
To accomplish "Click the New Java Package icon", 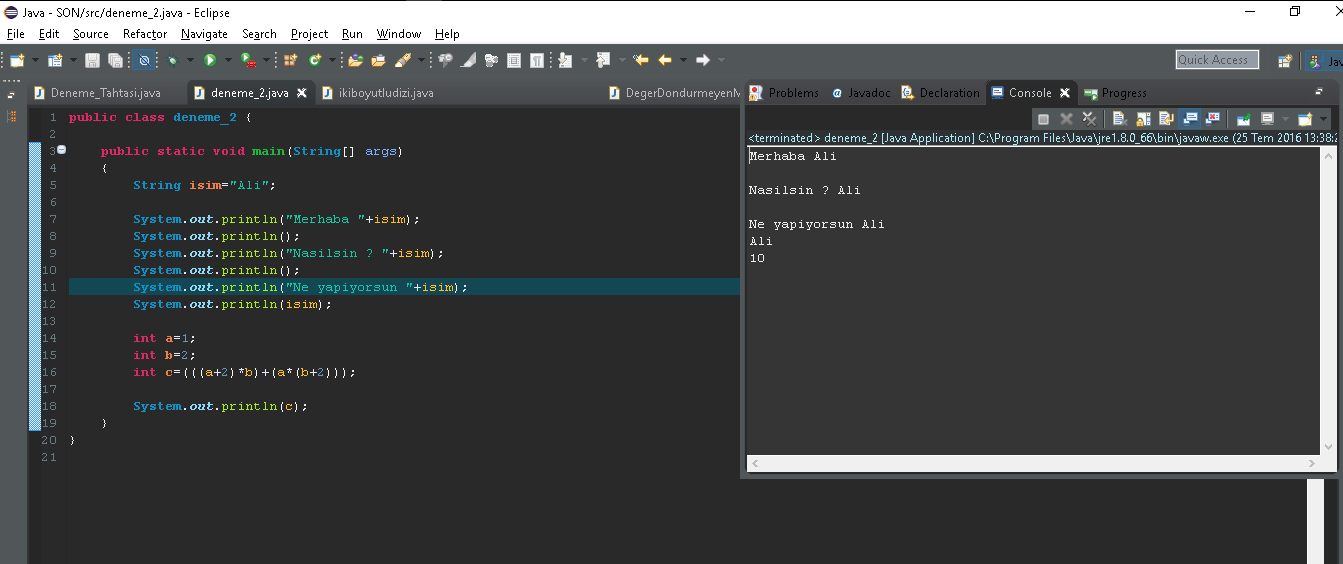I will (290, 60).
